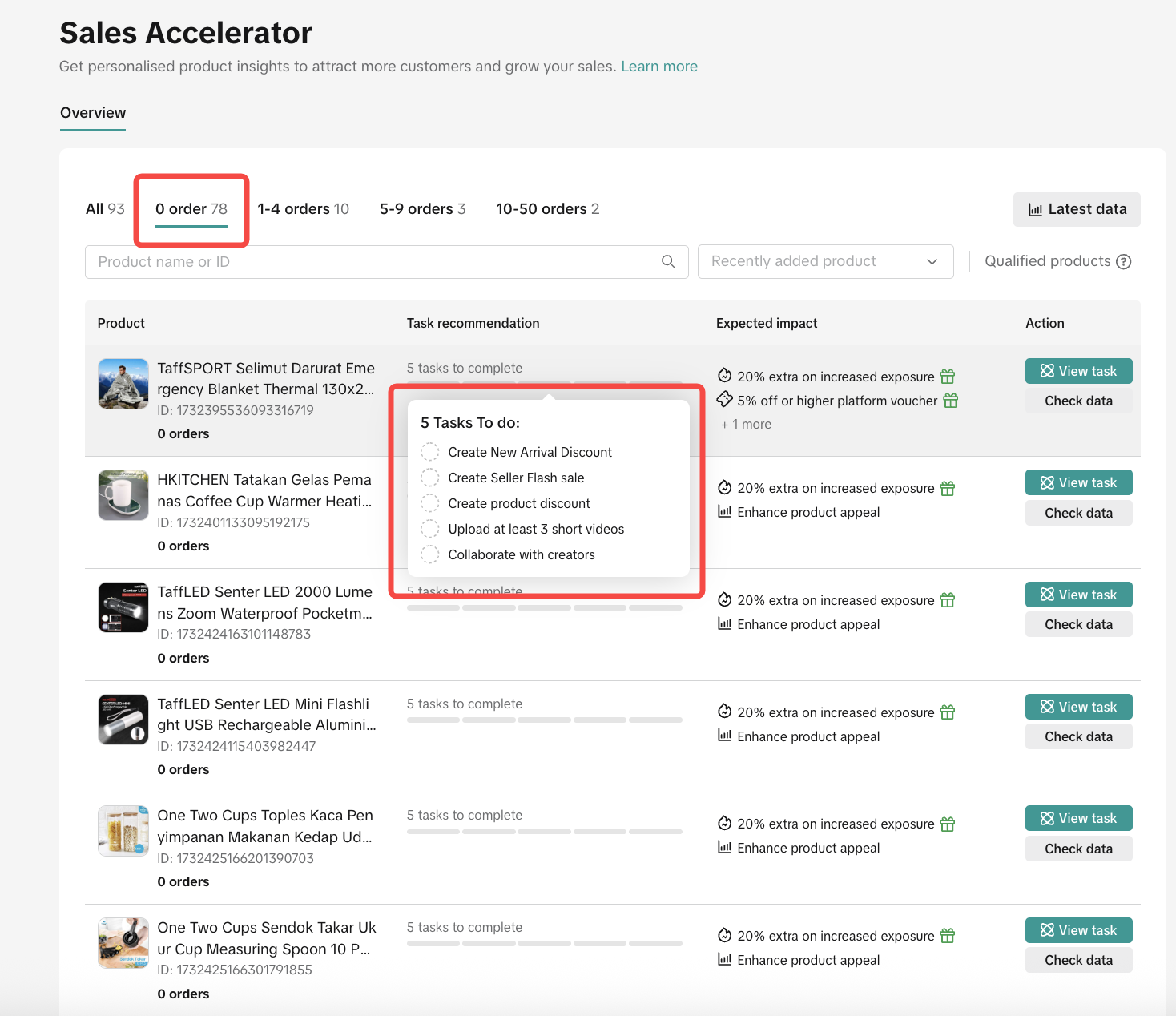Tick the Create Seller Flash sale circle
The width and height of the screenshot is (1176, 1016).
(x=430, y=478)
